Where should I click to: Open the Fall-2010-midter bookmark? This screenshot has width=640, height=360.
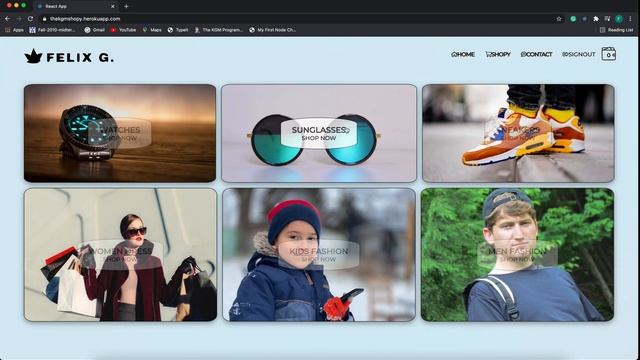point(52,30)
